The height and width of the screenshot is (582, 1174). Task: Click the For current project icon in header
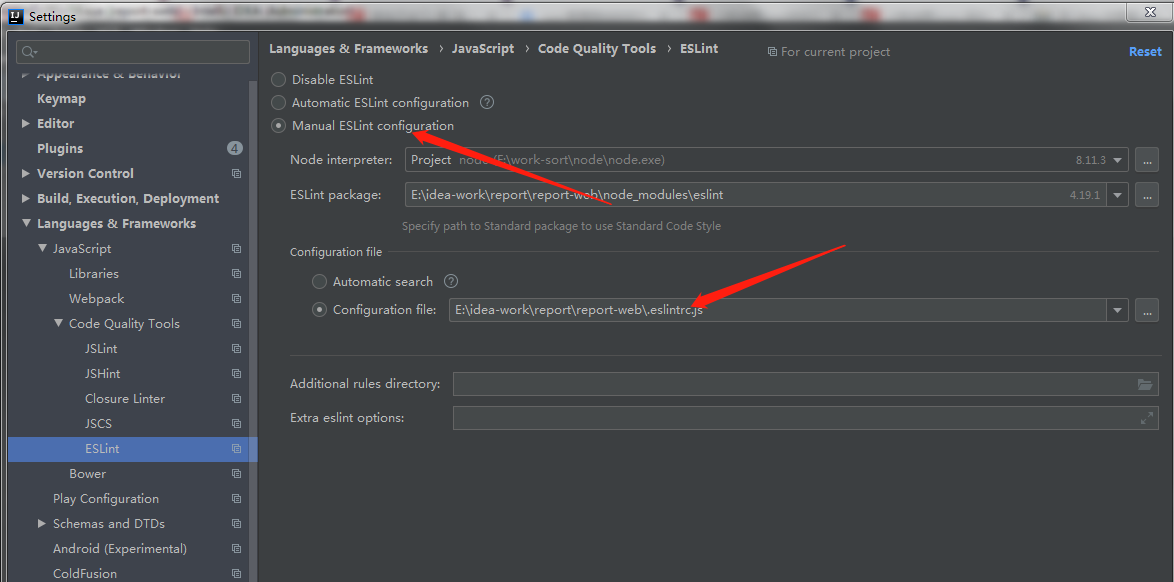771,51
